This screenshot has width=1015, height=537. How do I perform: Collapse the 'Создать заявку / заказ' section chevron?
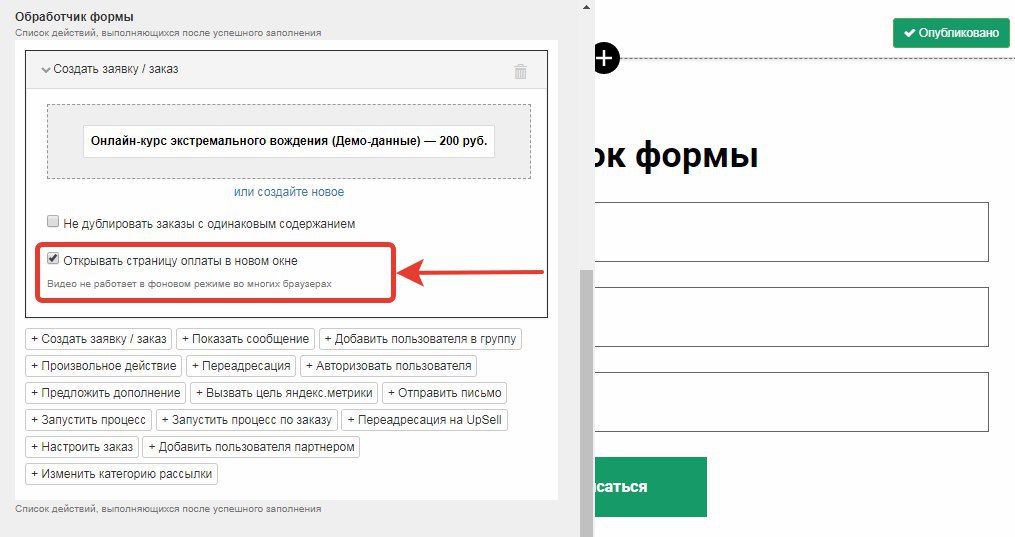coord(45,69)
